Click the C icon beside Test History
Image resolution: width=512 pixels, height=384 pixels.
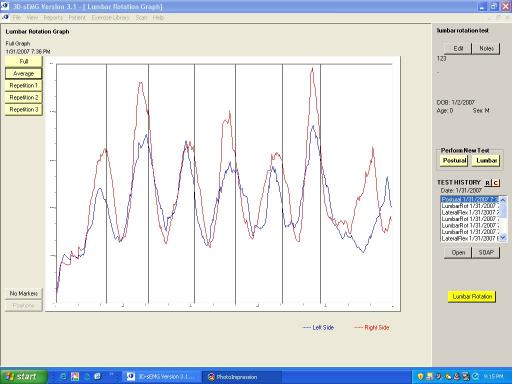click(x=496, y=183)
